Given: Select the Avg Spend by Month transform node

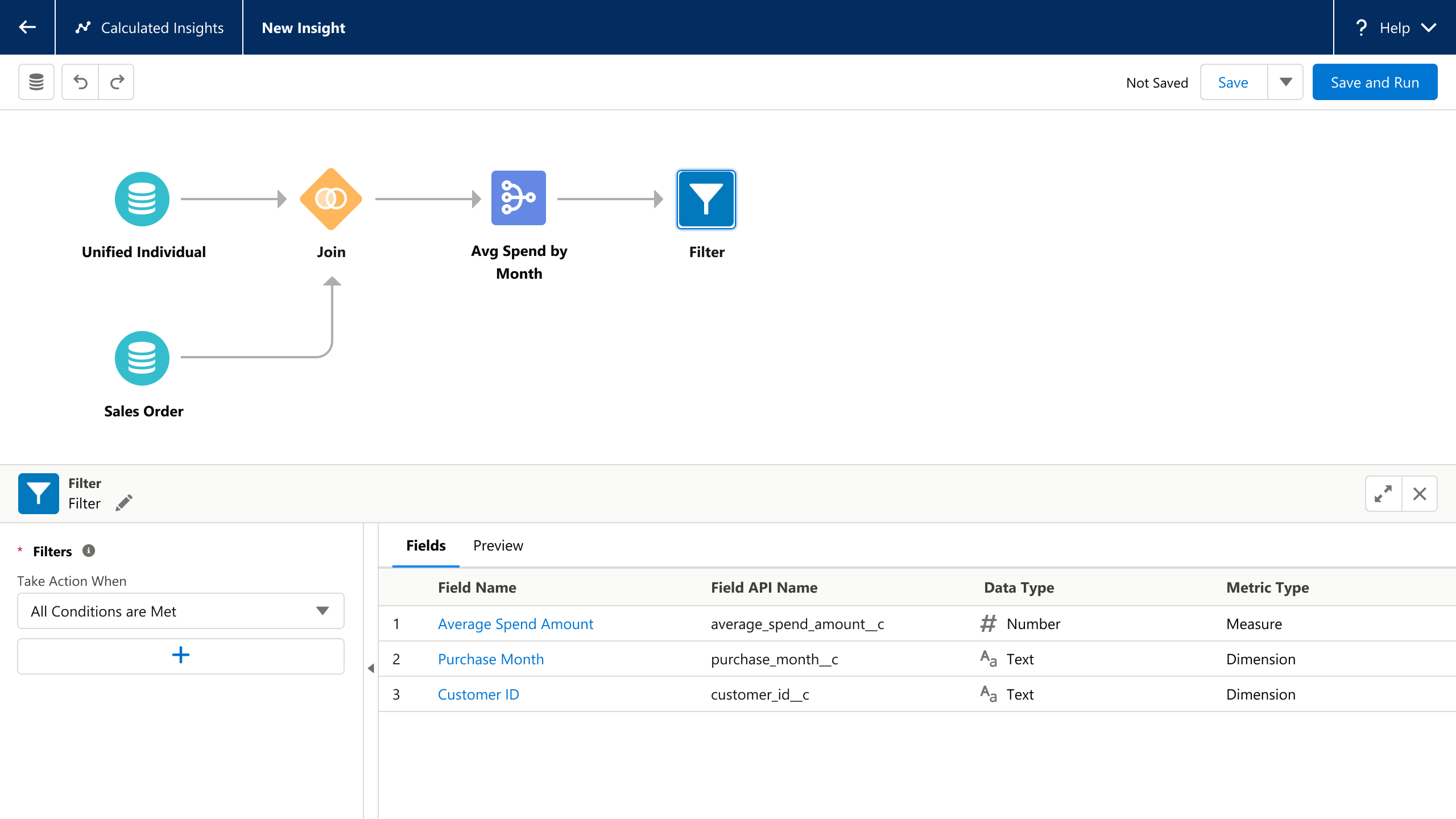Looking at the screenshot, I should (518, 198).
